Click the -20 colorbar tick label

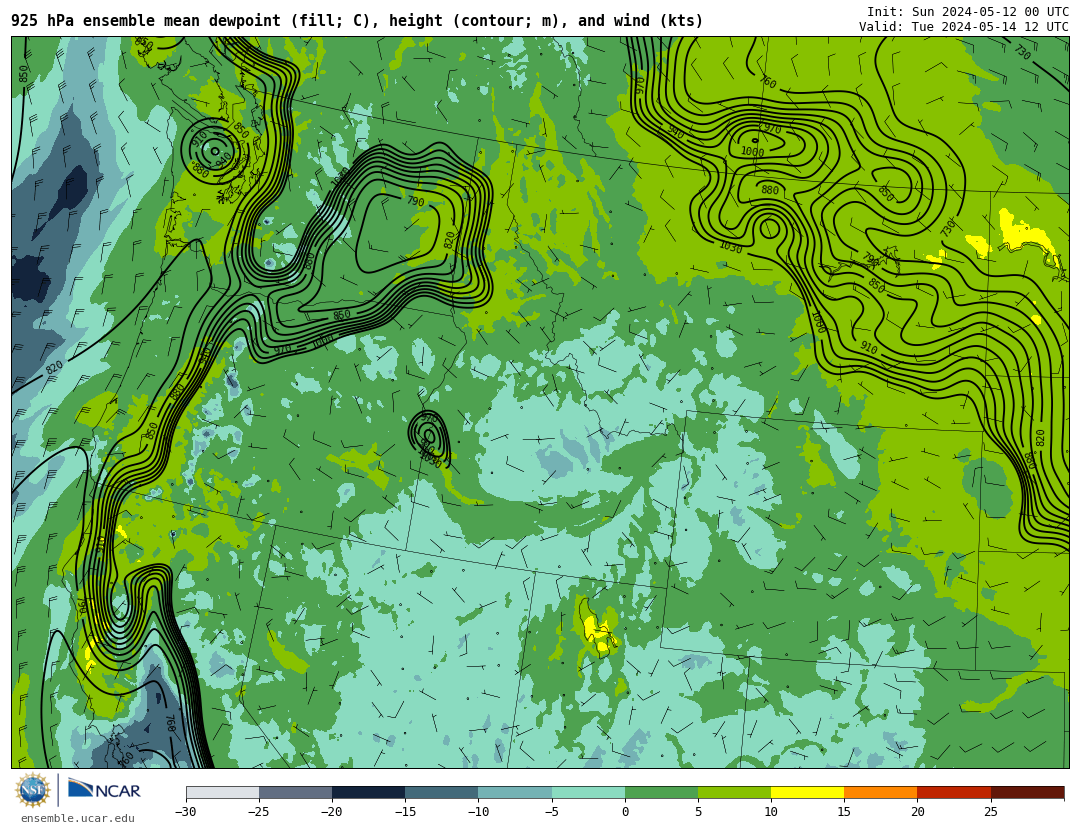[x=331, y=812]
